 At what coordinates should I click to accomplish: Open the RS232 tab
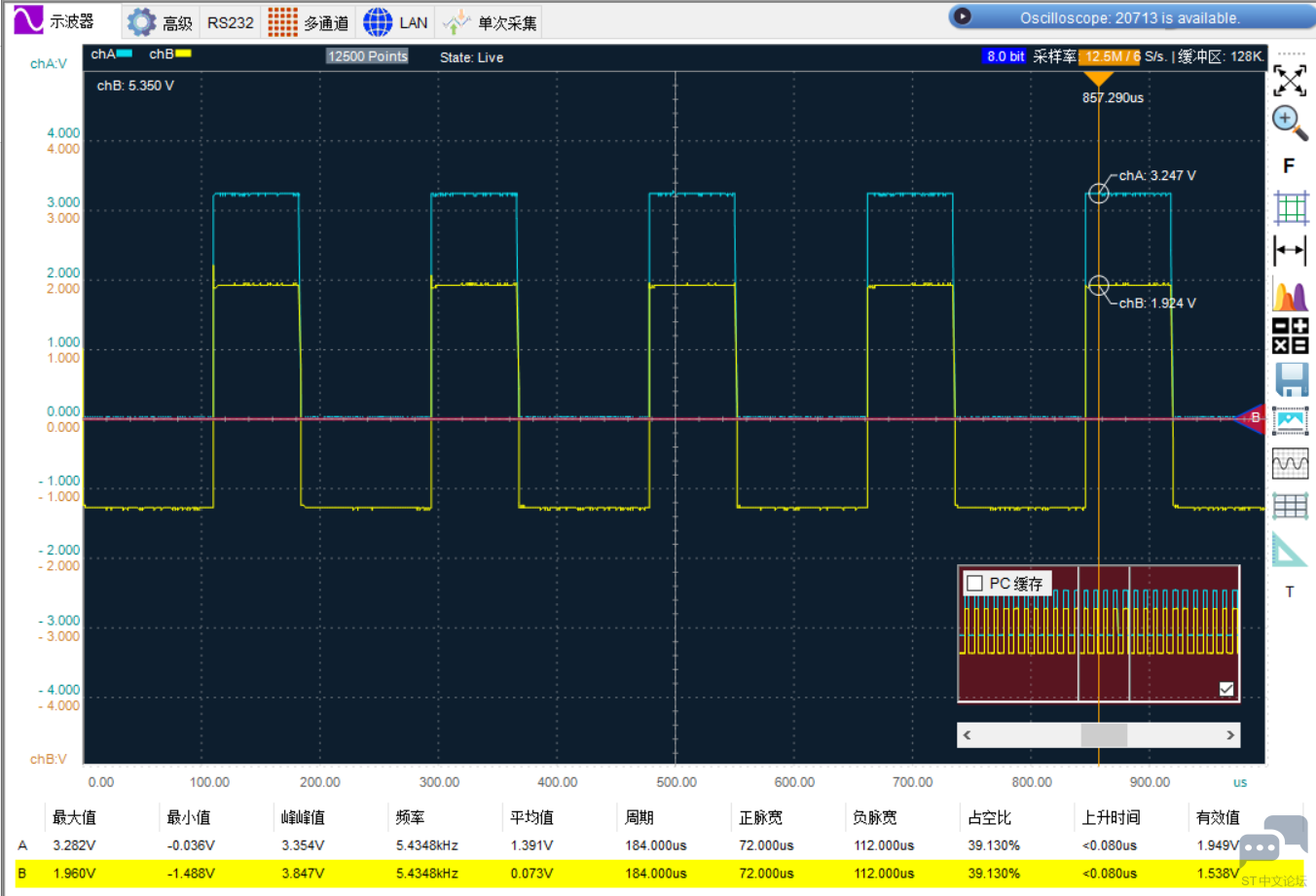[x=230, y=22]
